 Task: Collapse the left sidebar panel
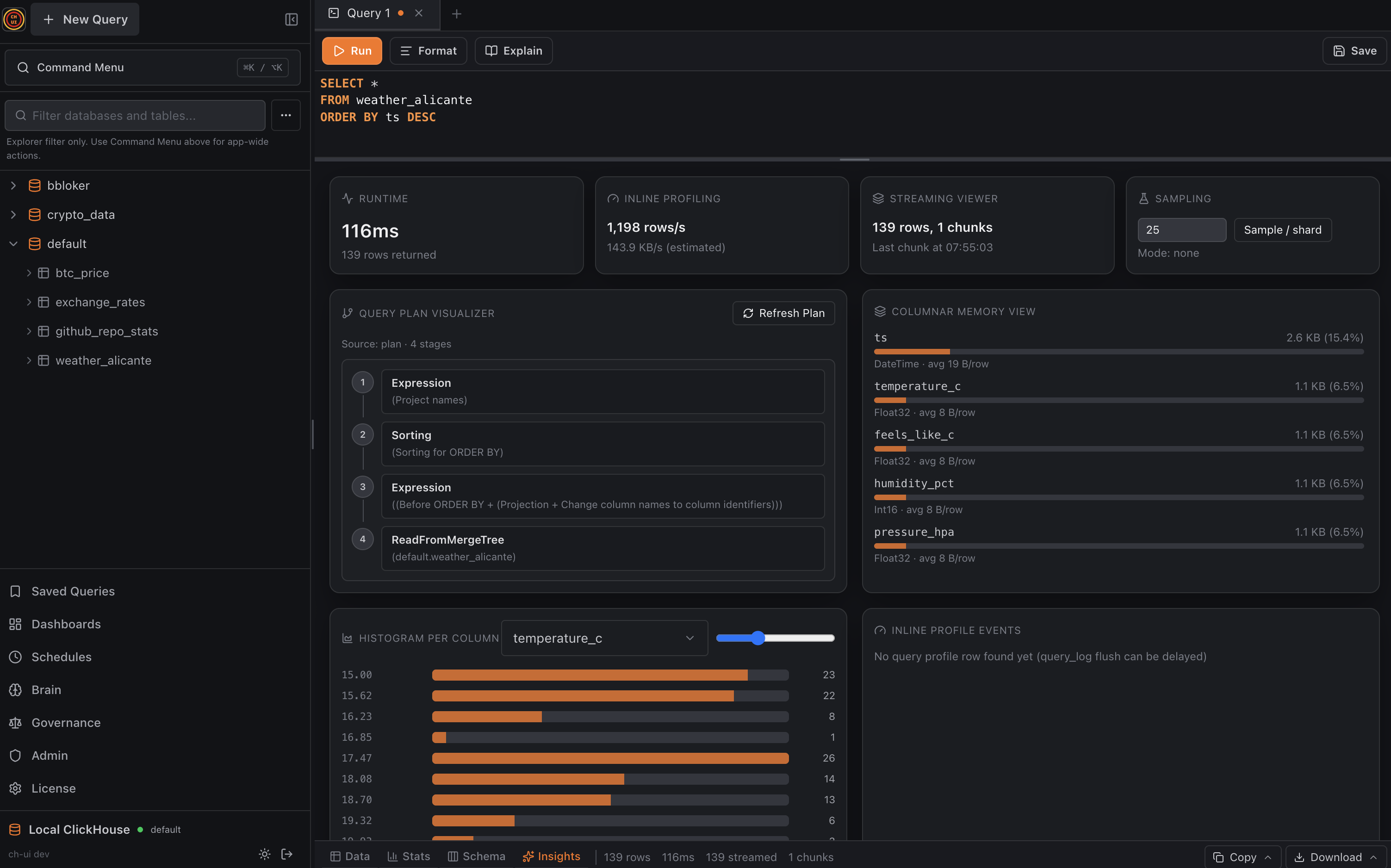click(291, 19)
